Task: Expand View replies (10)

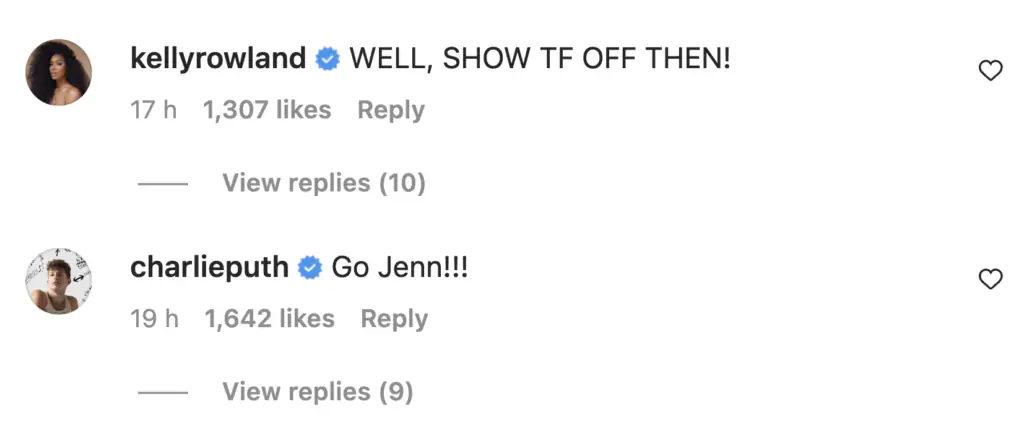Action: click(x=324, y=183)
